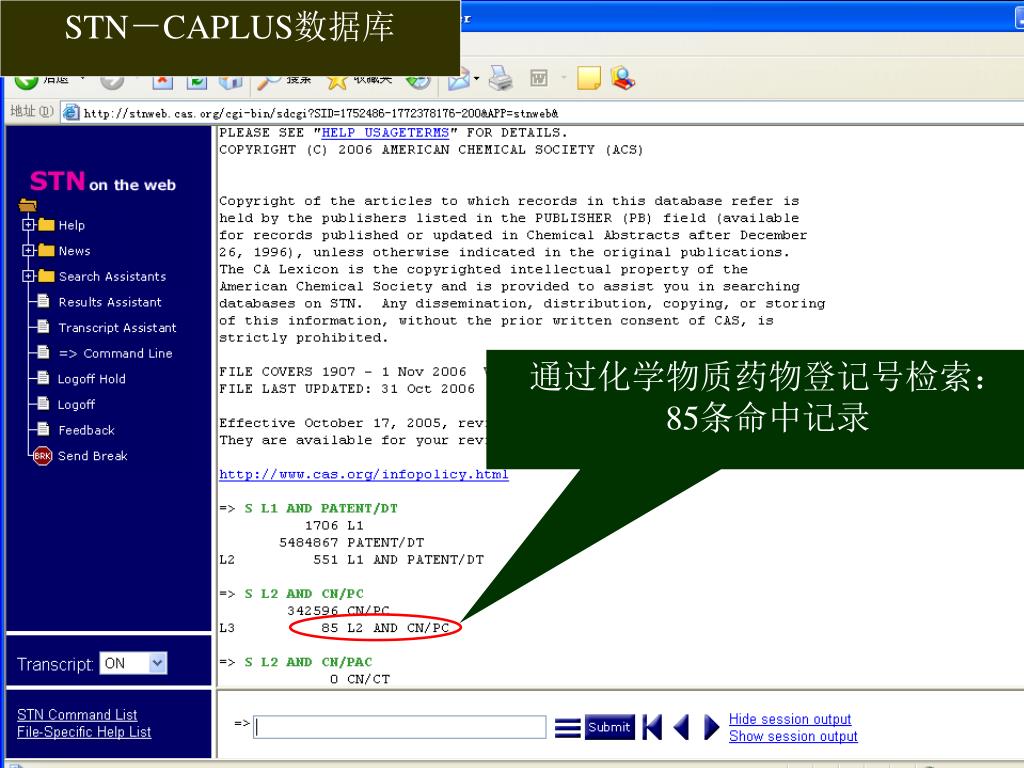Expand the Help folder in the STN tree
The width and height of the screenshot is (1024, 768).
[28, 225]
